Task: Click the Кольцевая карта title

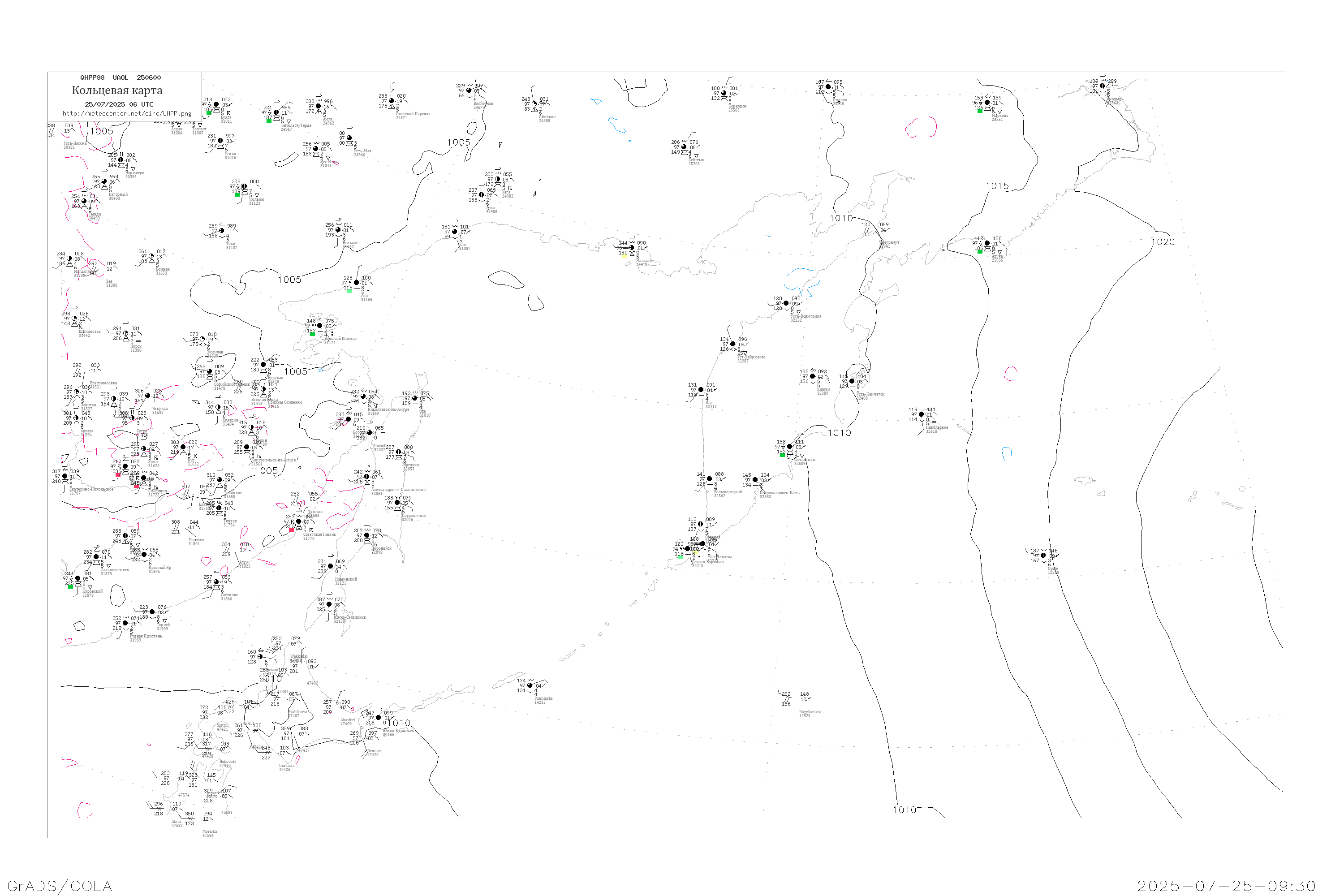Action: 117,90
